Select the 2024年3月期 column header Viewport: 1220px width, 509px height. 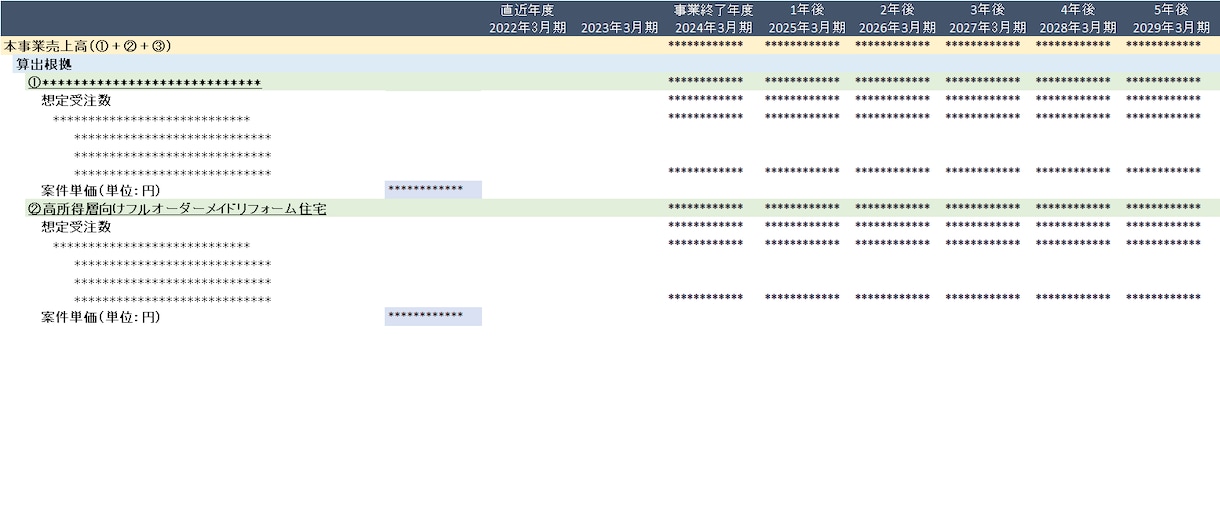coord(713,27)
